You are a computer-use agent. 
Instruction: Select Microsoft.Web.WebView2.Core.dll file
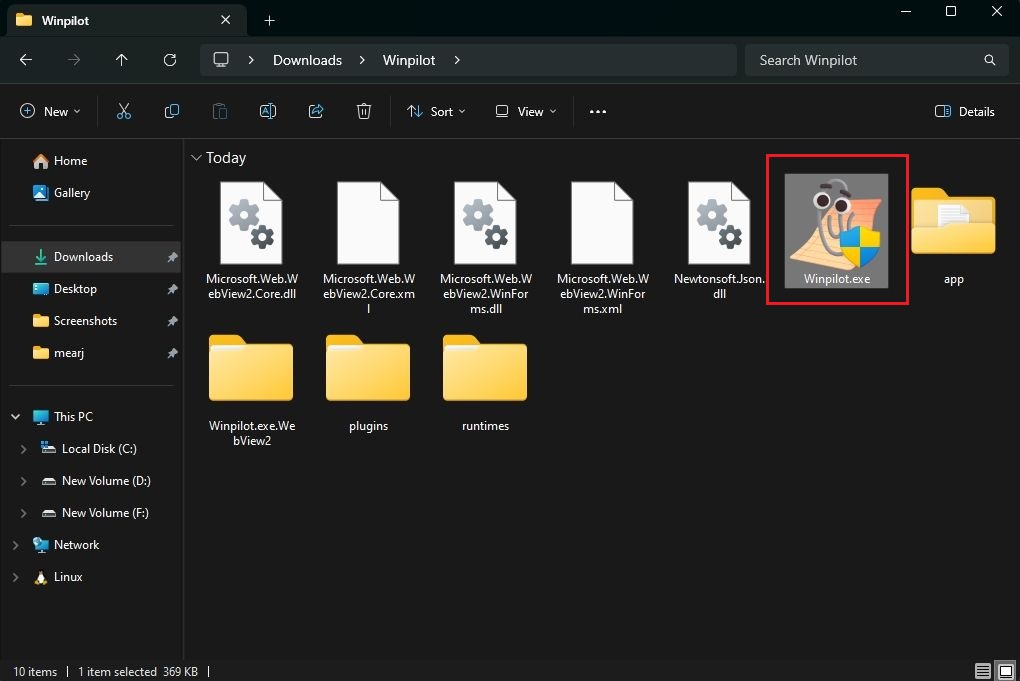pos(252,241)
